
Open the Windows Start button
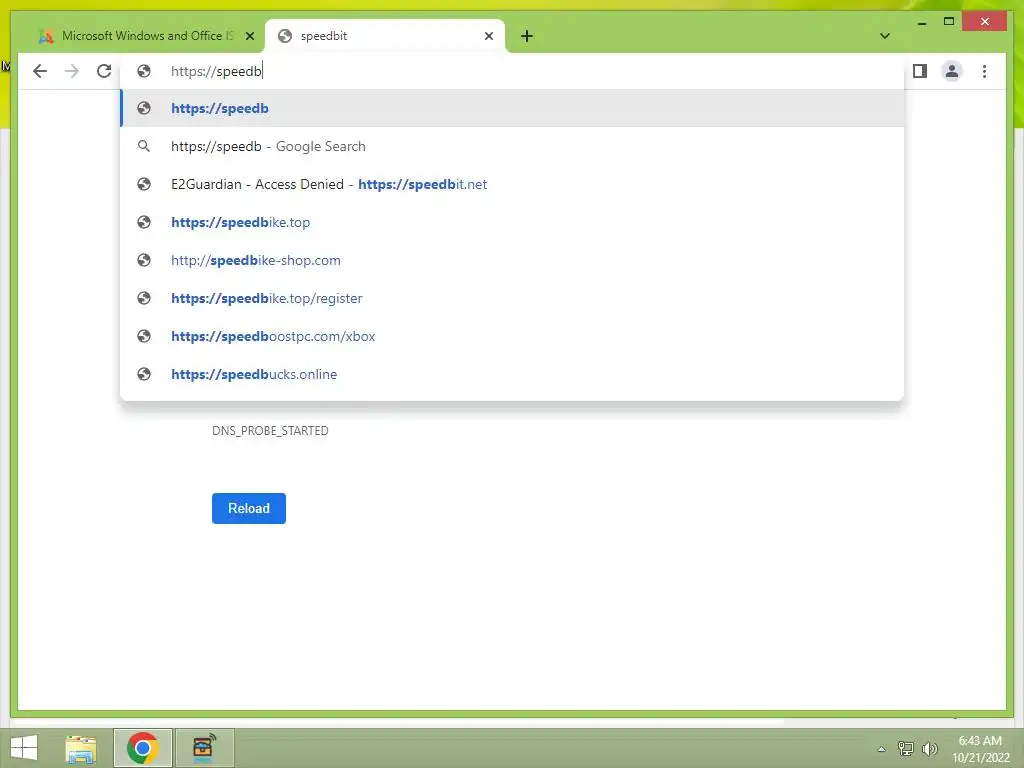coord(24,748)
